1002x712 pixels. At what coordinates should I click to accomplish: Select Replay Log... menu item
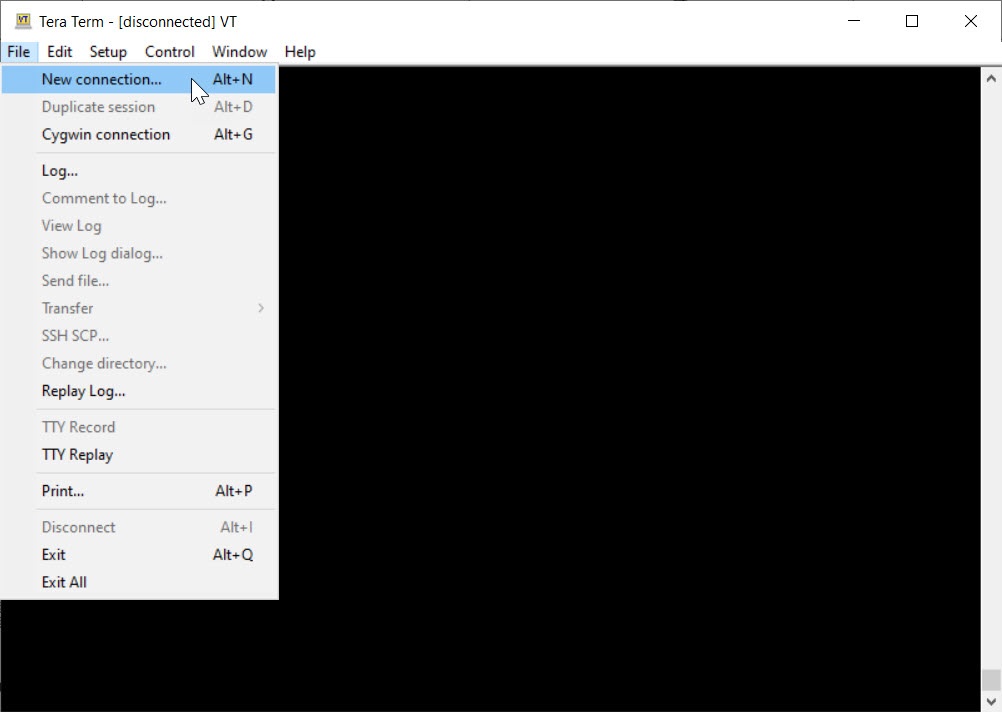83,391
